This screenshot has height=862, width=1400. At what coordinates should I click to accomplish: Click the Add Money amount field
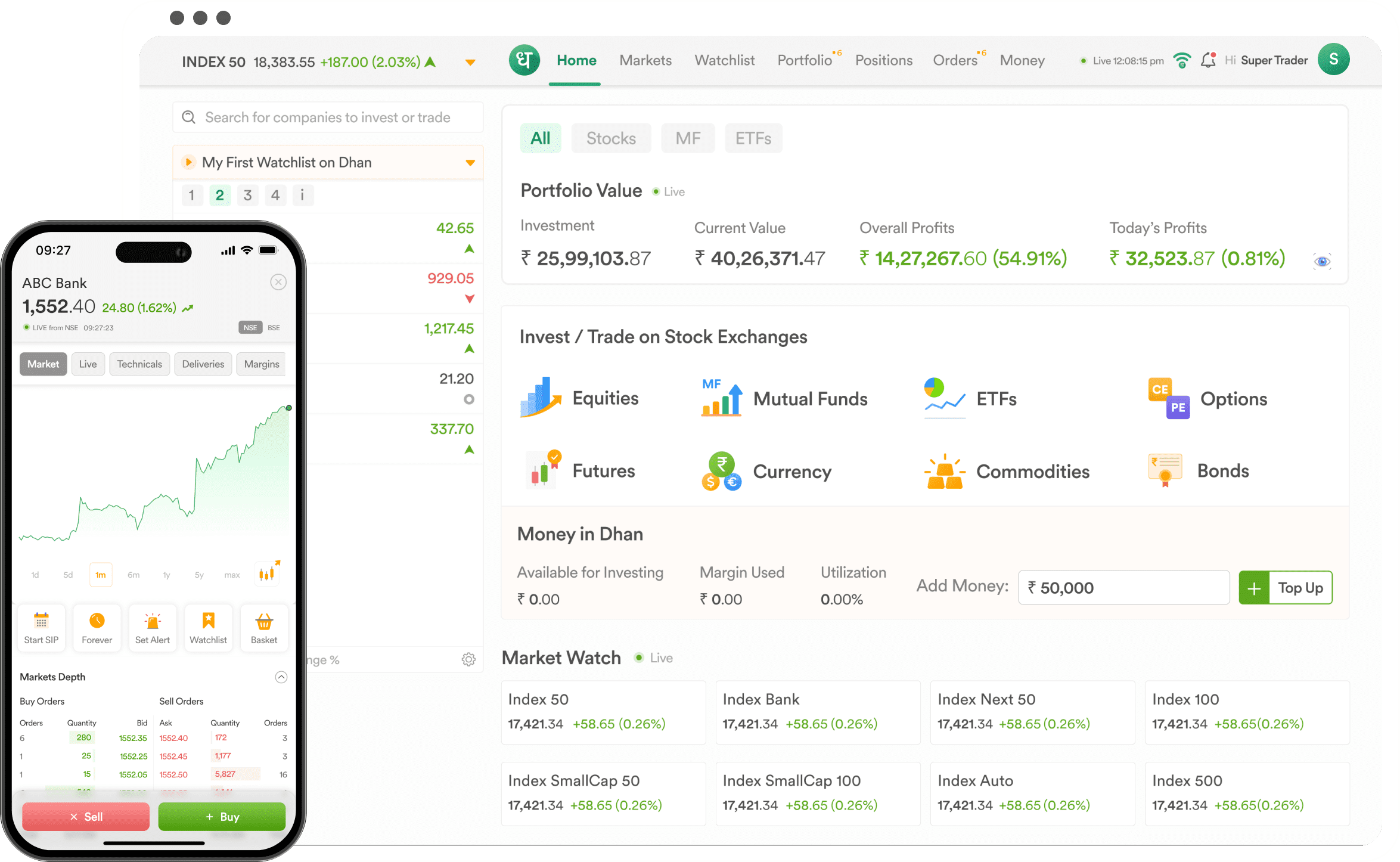(x=1123, y=588)
